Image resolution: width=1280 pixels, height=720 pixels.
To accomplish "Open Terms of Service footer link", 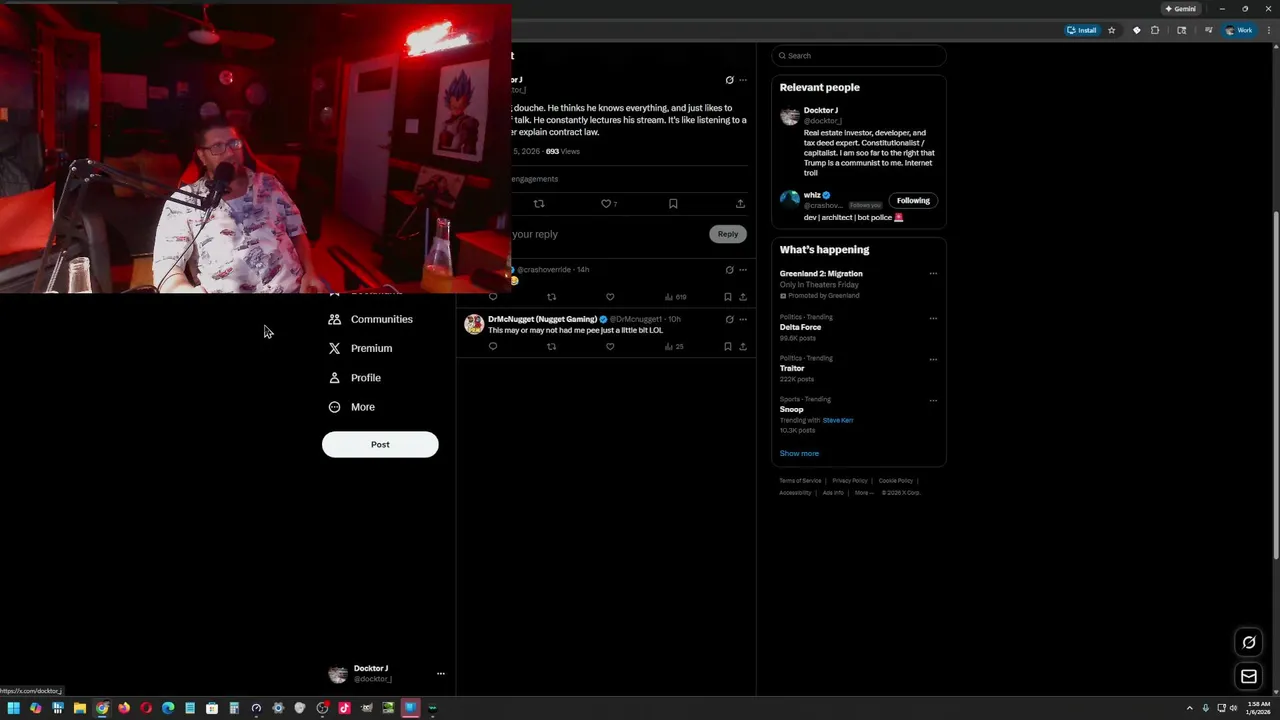I will tap(800, 481).
